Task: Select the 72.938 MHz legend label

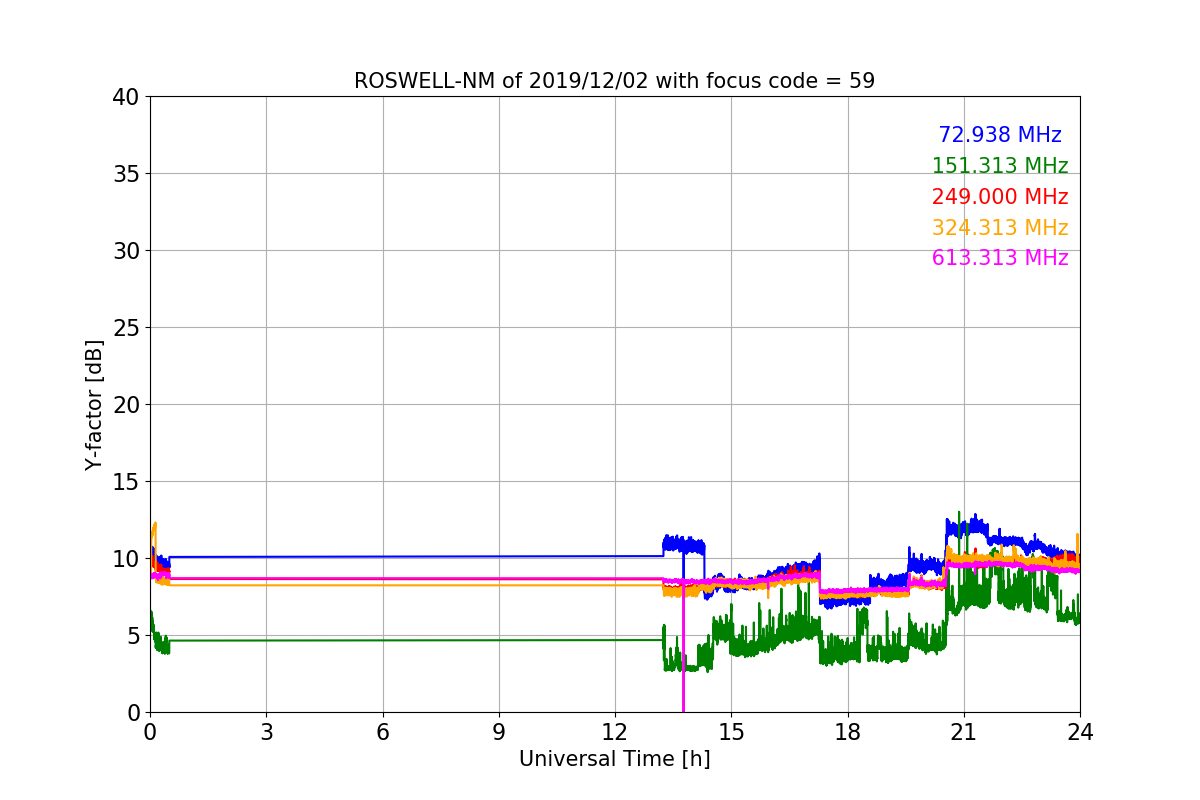Action: point(1000,135)
